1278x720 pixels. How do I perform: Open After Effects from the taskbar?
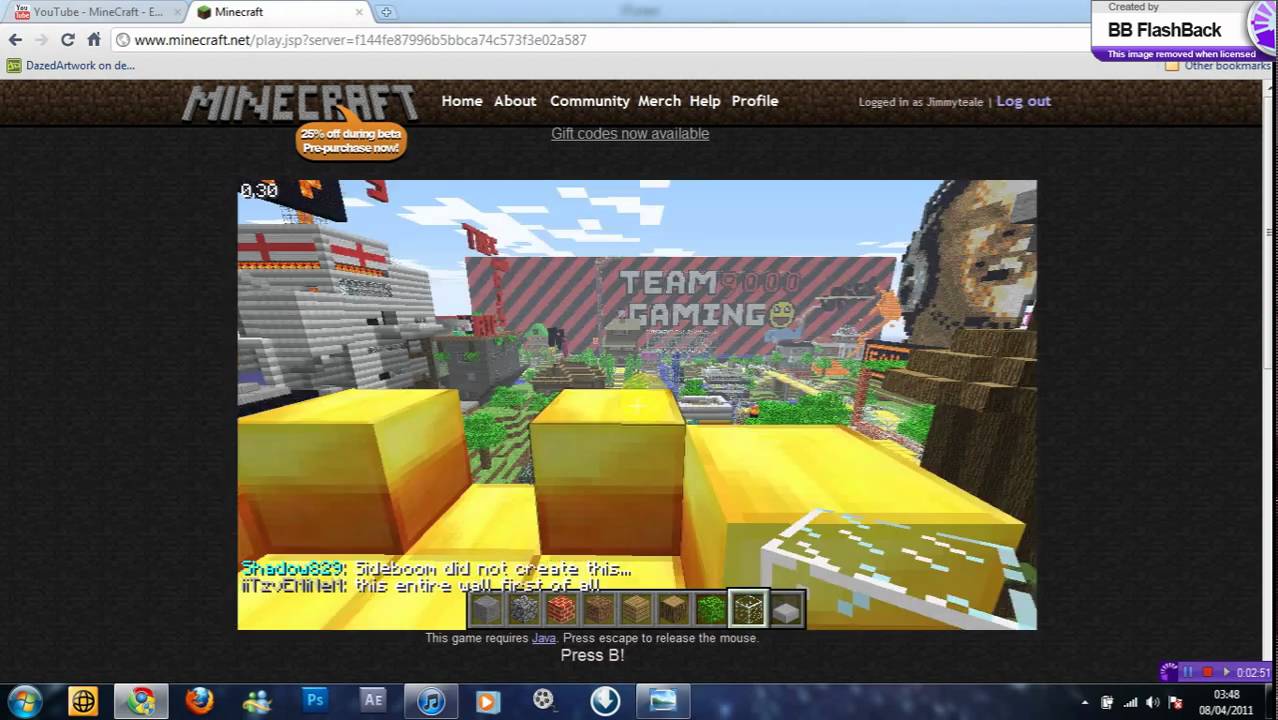[373, 701]
